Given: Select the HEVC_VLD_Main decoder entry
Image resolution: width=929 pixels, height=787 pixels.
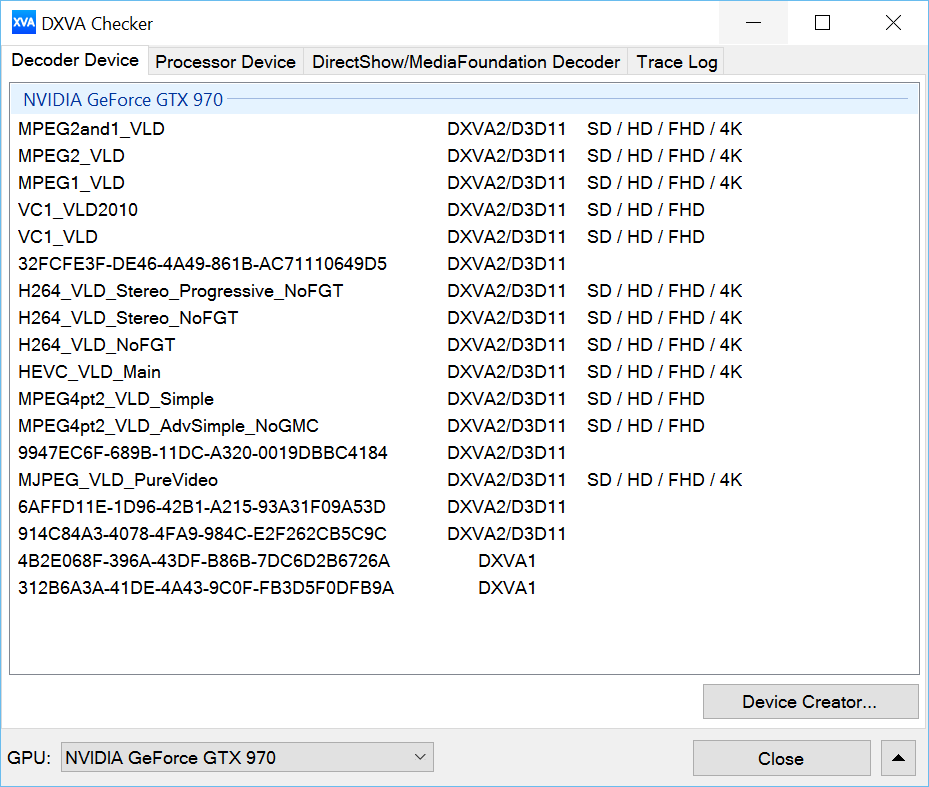Looking at the screenshot, I should tap(90, 372).
